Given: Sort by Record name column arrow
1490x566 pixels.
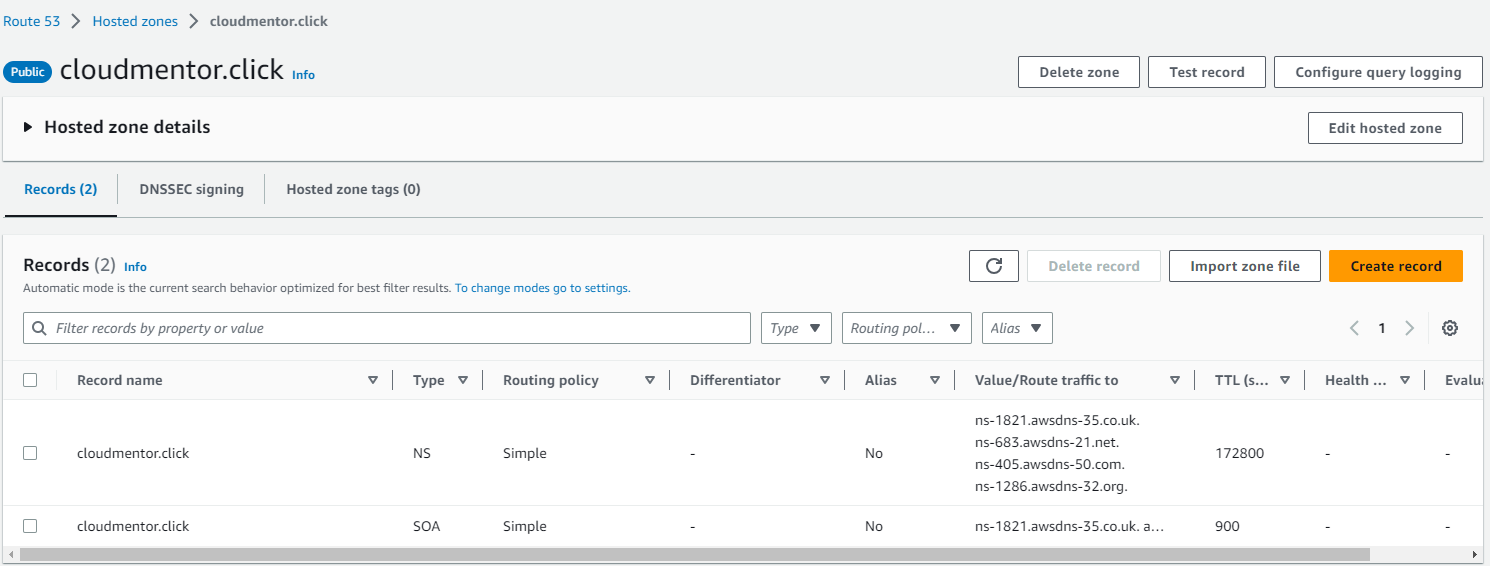Looking at the screenshot, I should click(373, 380).
